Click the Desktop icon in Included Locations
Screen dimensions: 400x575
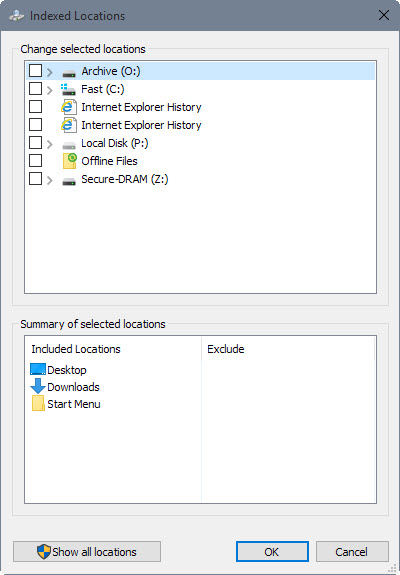tap(38, 369)
